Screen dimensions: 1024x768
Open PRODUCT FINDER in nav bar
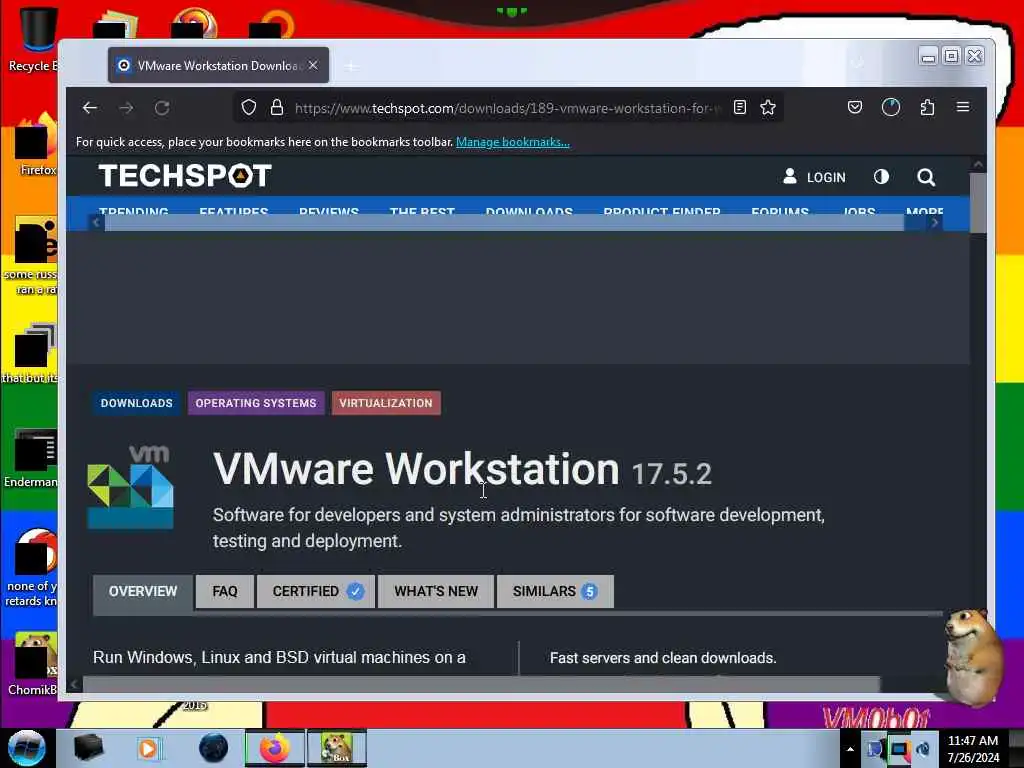point(662,212)
